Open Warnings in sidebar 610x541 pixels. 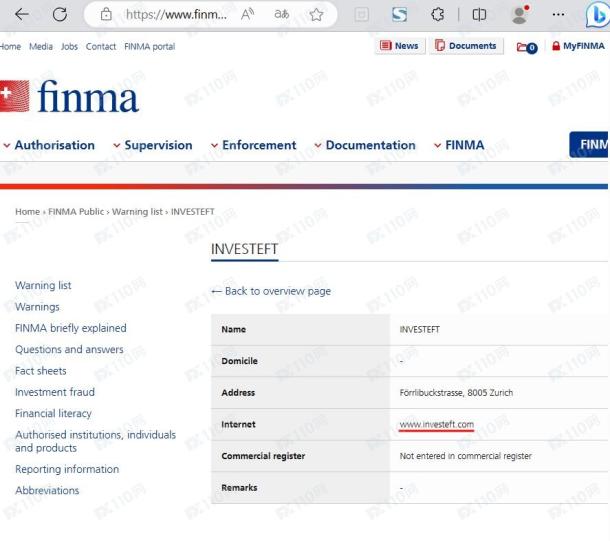click(37, 306)
